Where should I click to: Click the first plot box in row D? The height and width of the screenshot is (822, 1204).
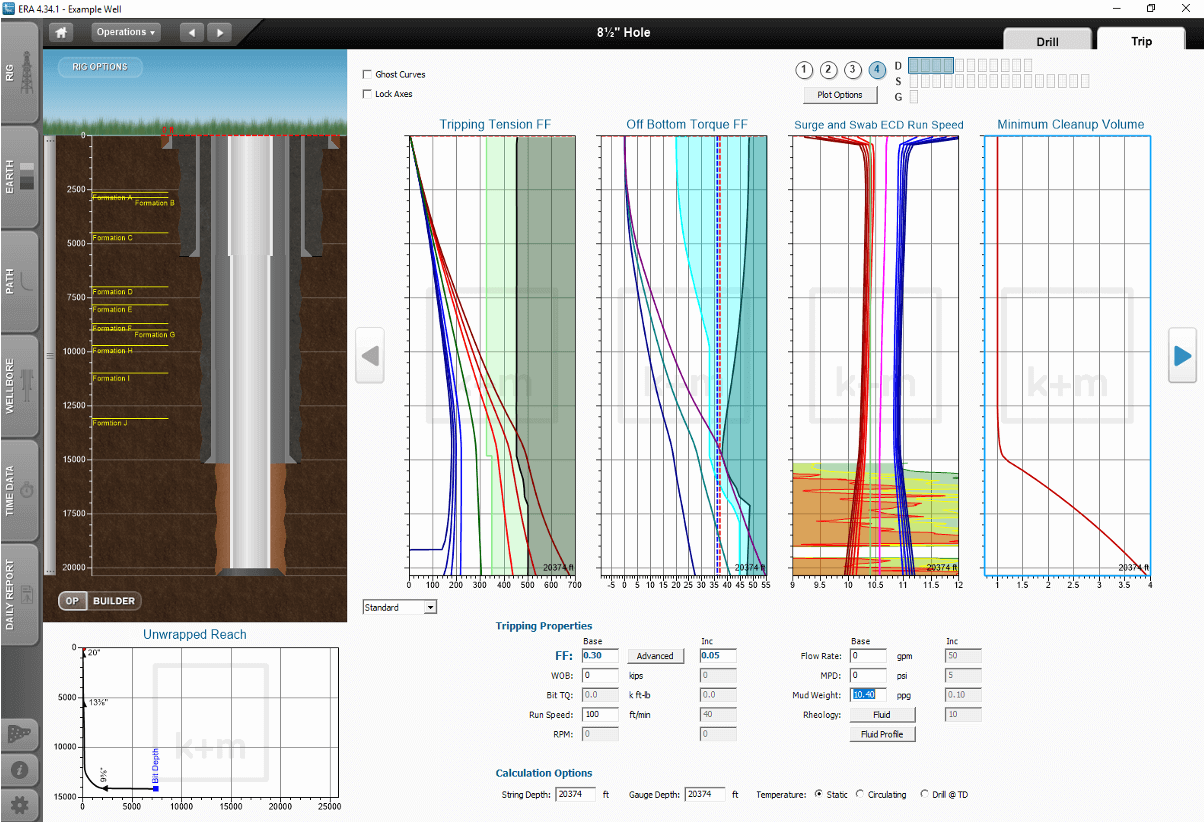pos(914,65)
